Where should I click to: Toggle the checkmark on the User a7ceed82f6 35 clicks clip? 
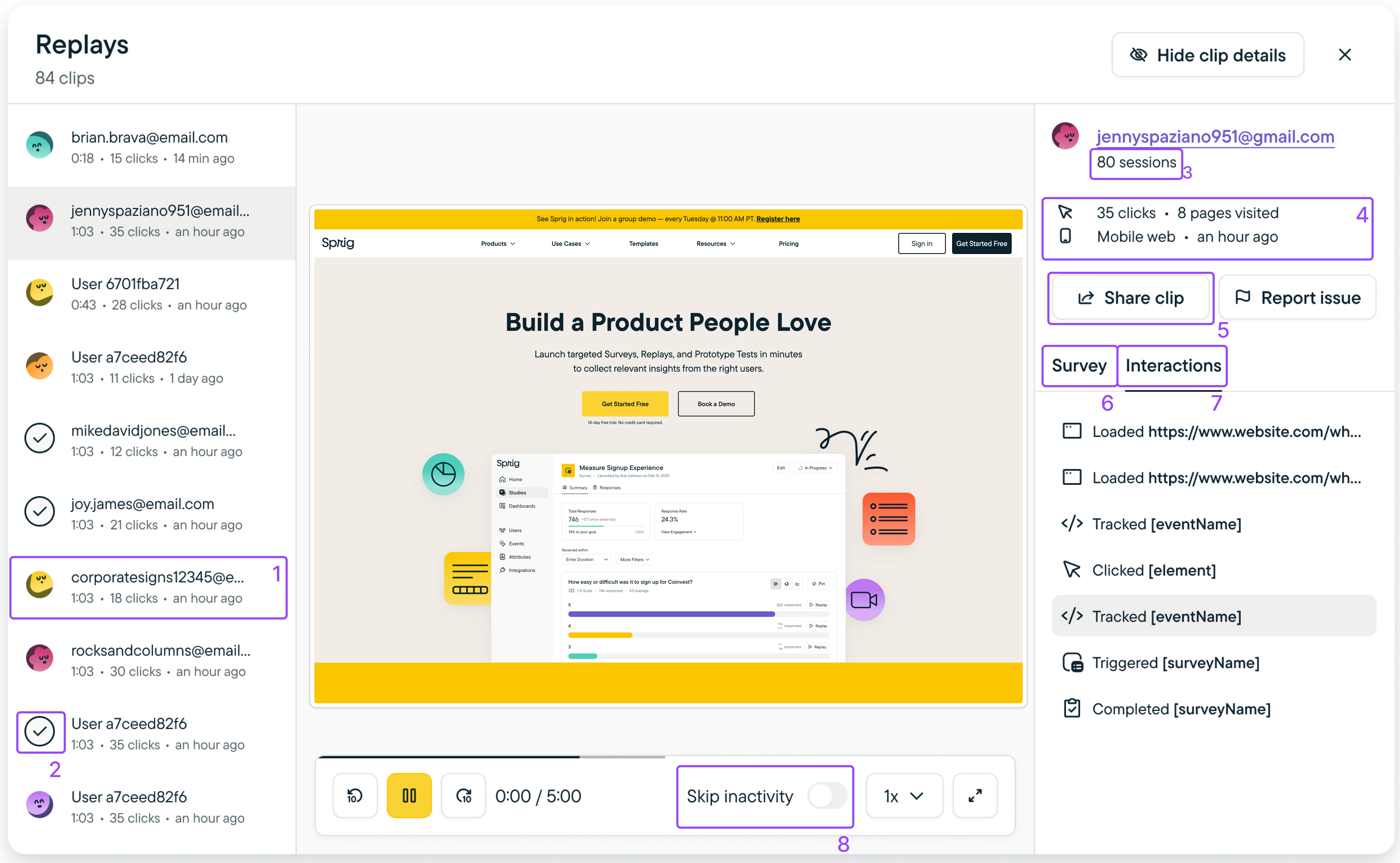pos(40,731)
